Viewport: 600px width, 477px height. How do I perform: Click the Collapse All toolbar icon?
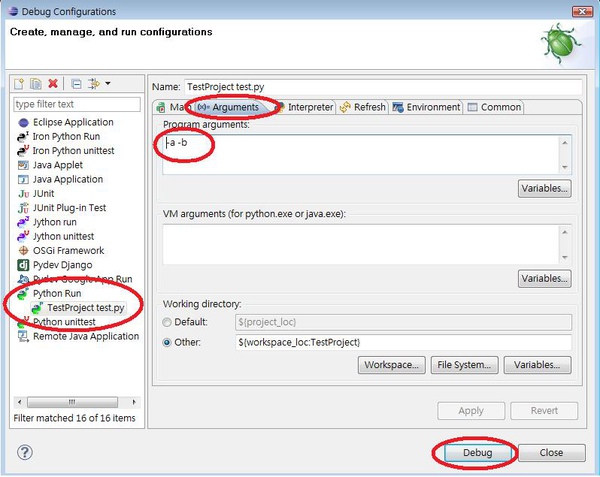click(x=77, y=83)
